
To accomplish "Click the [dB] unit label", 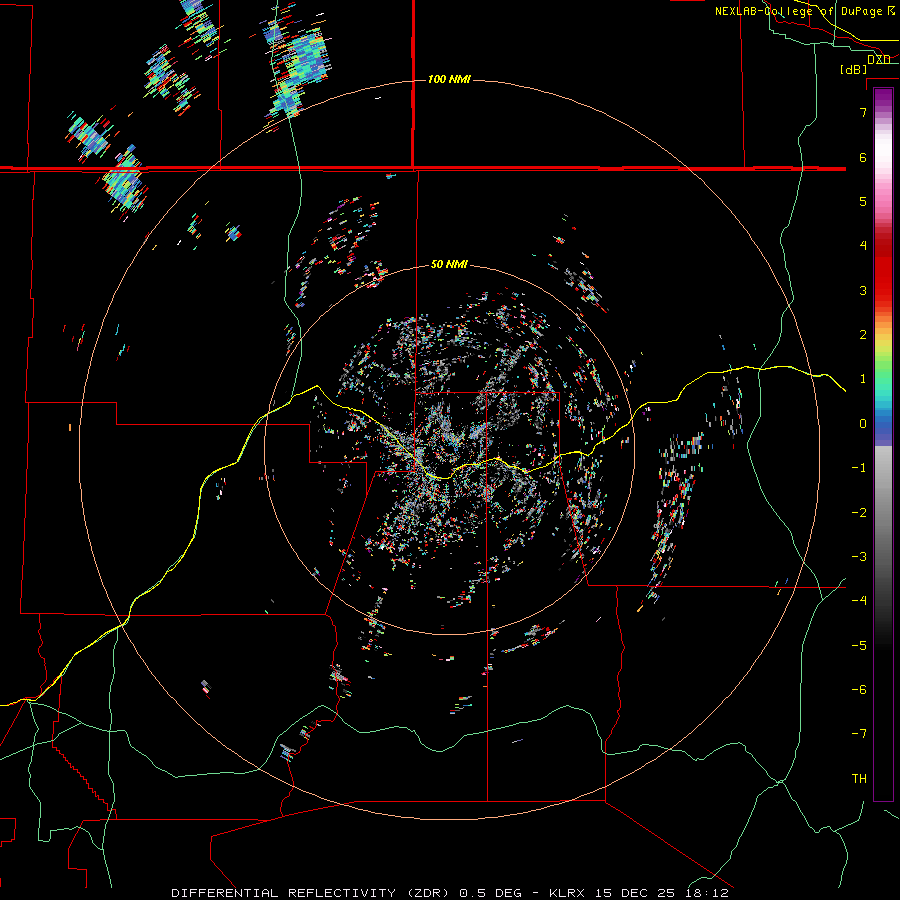I will pos(854,69).
